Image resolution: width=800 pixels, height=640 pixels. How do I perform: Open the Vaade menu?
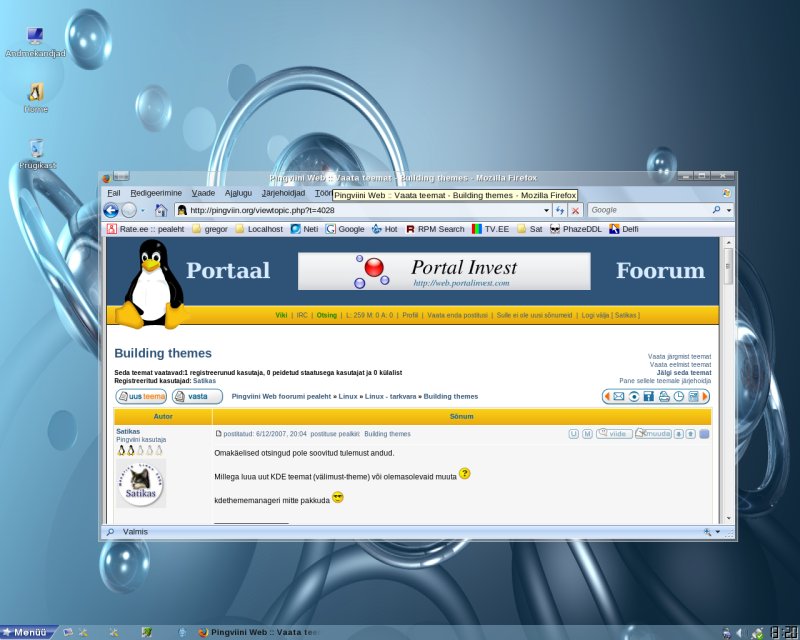tap(203, 193)
